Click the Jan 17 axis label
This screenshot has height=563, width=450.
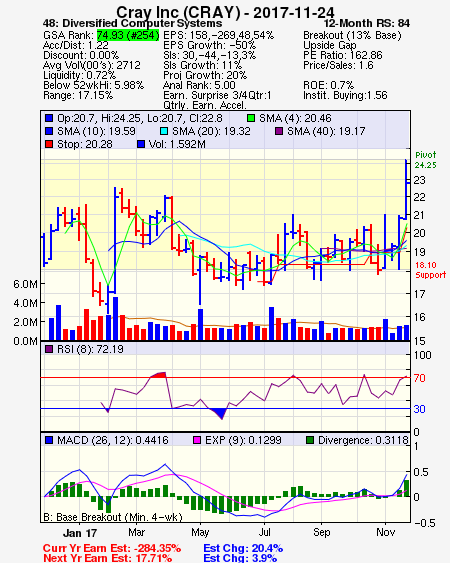tap(80, 533)
